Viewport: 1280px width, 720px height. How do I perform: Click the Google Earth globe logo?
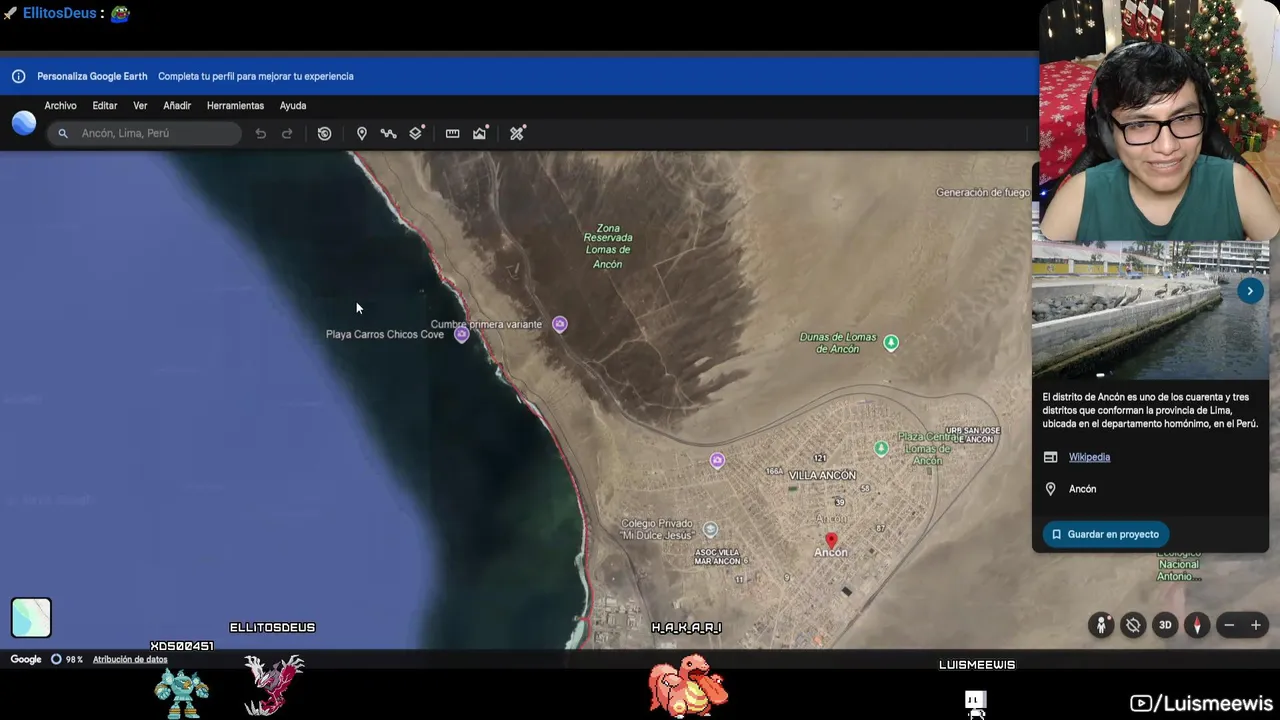[x=24, y=123]
